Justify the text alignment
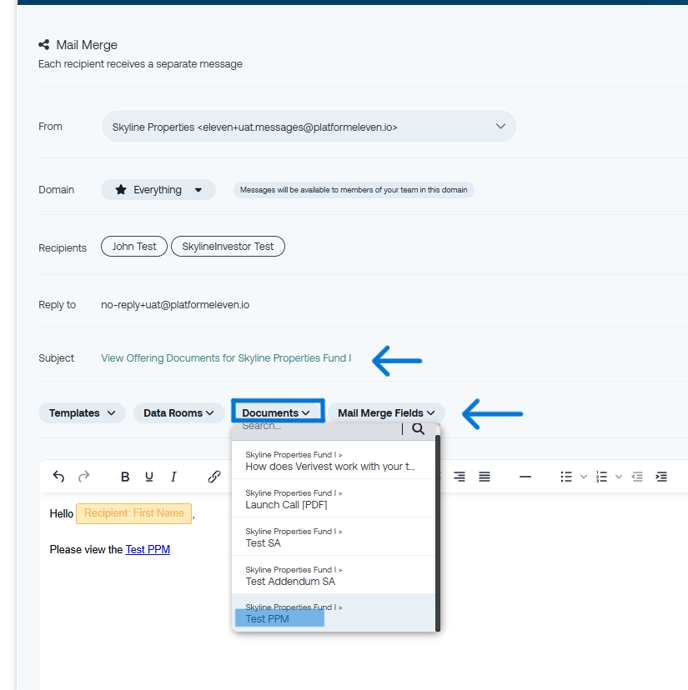This screenshot has width=688, height=690. pos(484,477)
